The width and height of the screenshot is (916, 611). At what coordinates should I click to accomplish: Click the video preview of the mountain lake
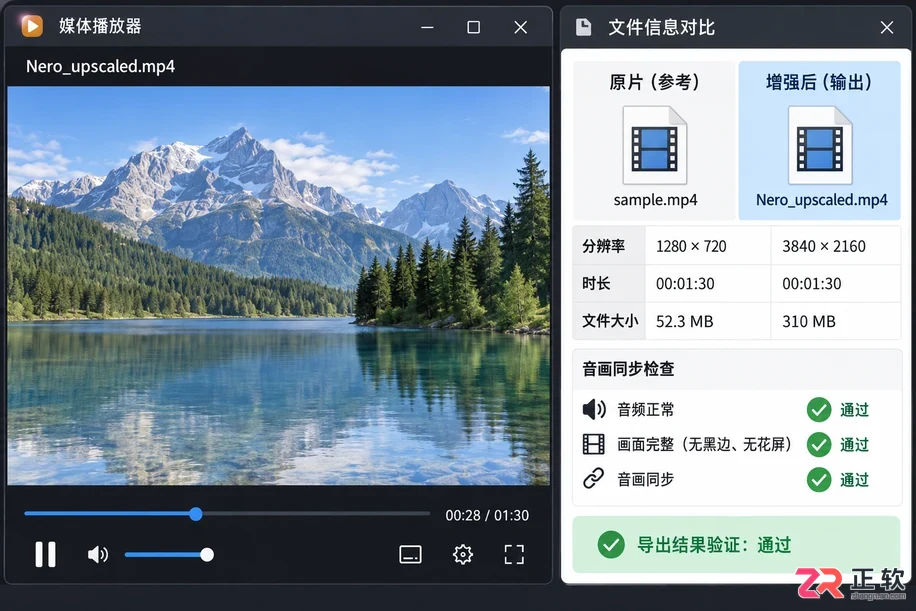279,286
